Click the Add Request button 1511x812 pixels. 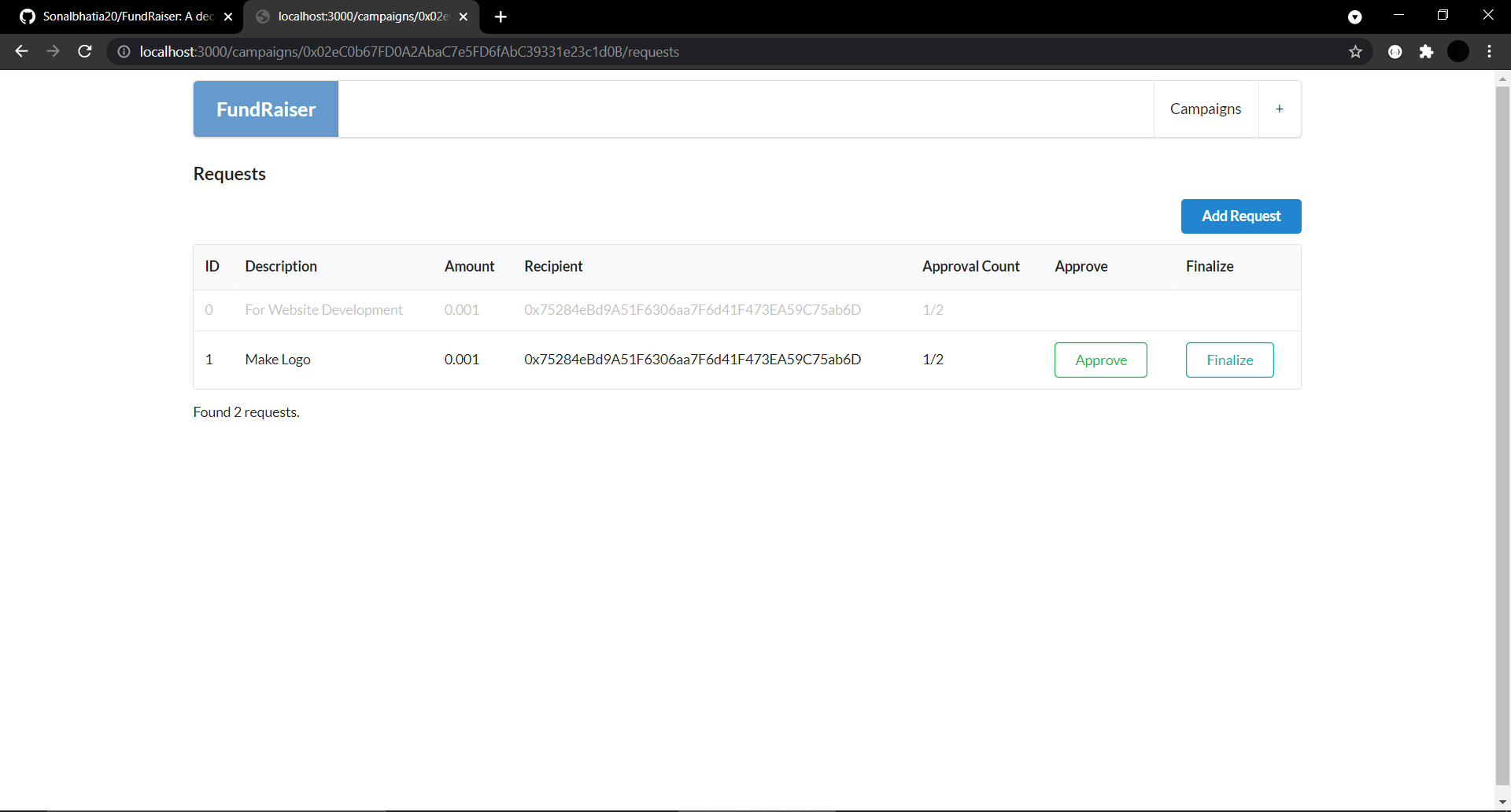pyautogui.click(x=1241, y=216)
